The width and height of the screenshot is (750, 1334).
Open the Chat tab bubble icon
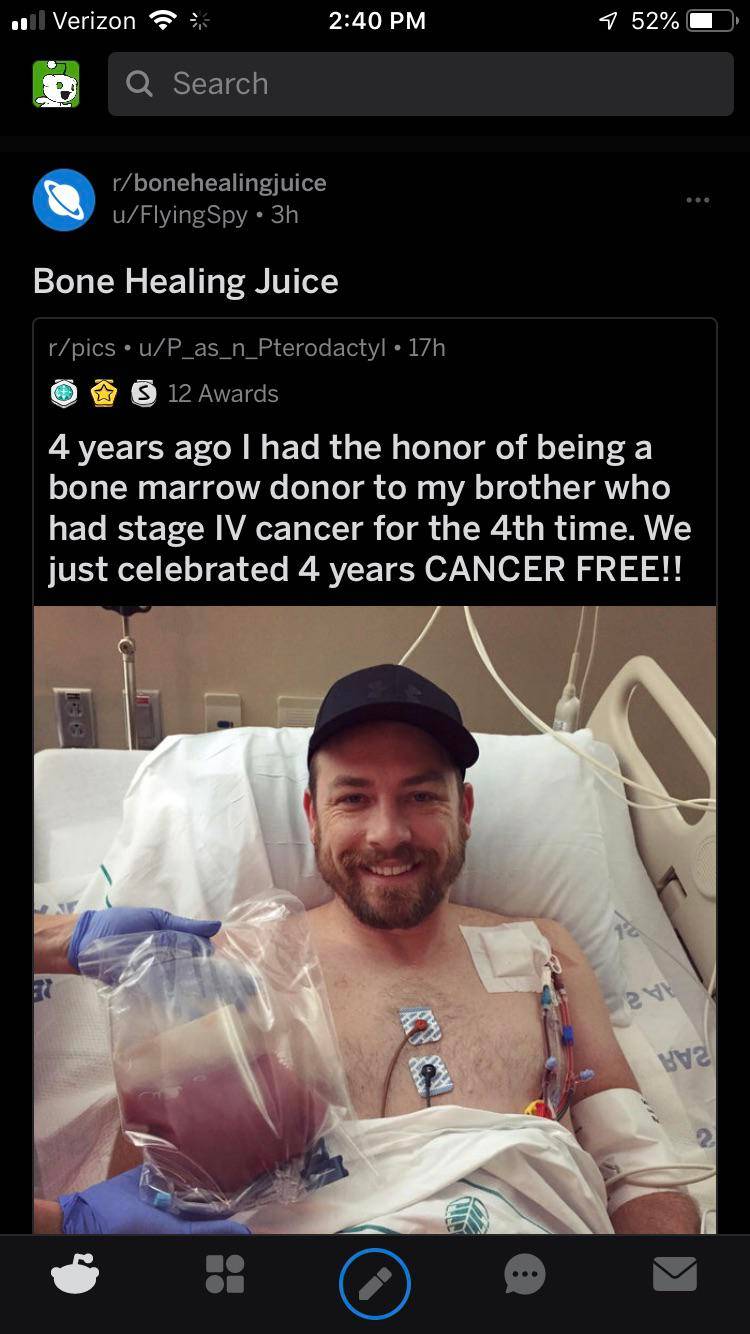tap(525, 1274)
